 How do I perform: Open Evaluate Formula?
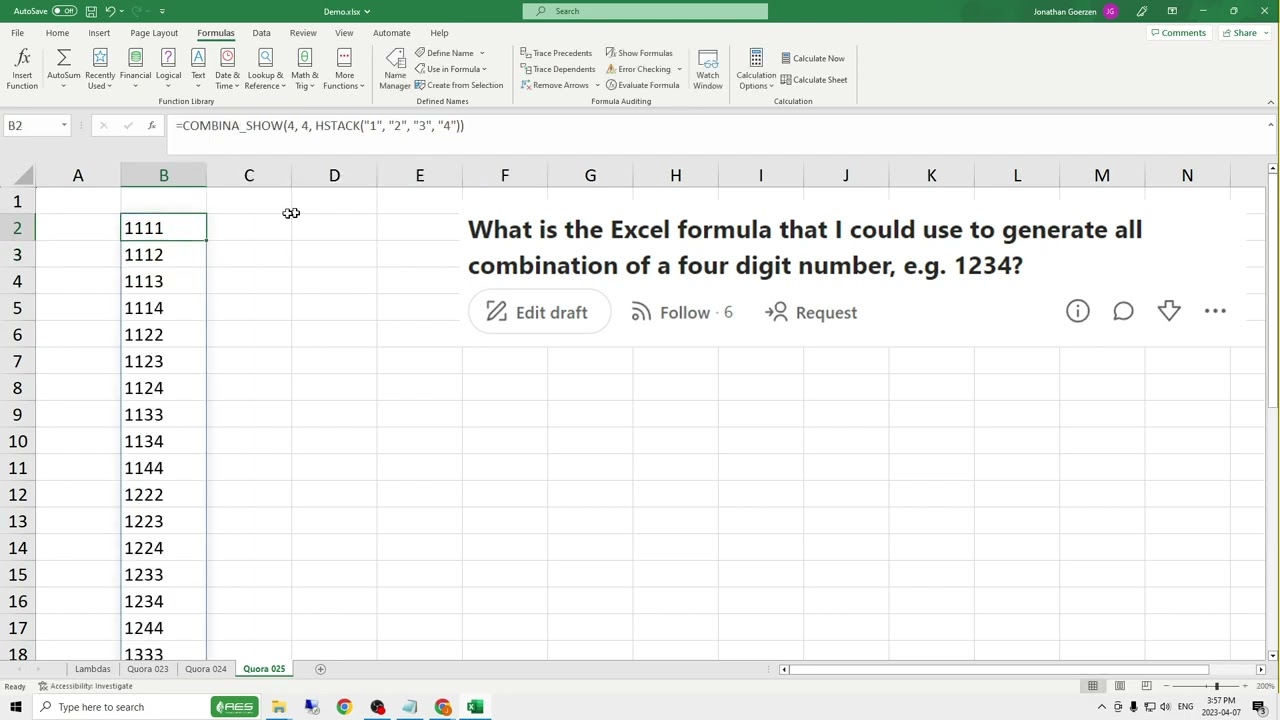click(642, 85)
